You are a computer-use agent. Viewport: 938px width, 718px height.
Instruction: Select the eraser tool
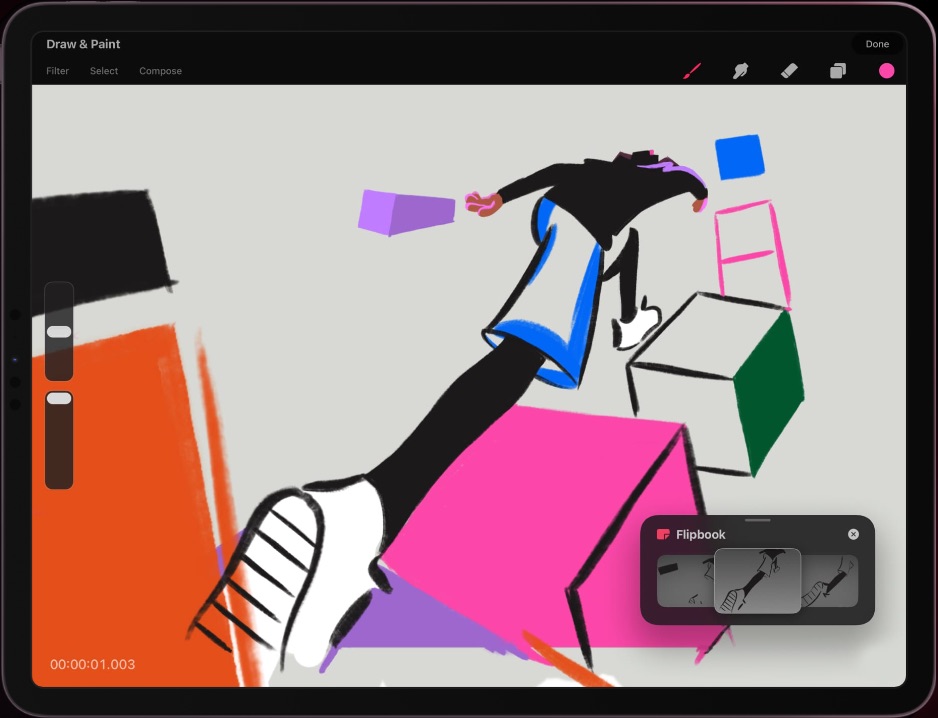pyautogui.click(x=789, y=71)
